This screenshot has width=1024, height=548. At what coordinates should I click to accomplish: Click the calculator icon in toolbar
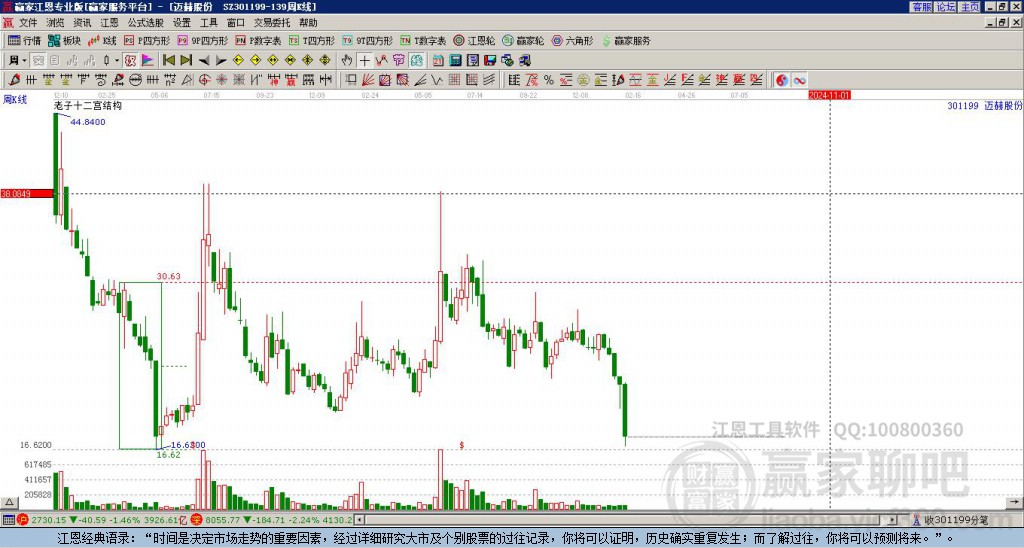(x=455, y=61)
